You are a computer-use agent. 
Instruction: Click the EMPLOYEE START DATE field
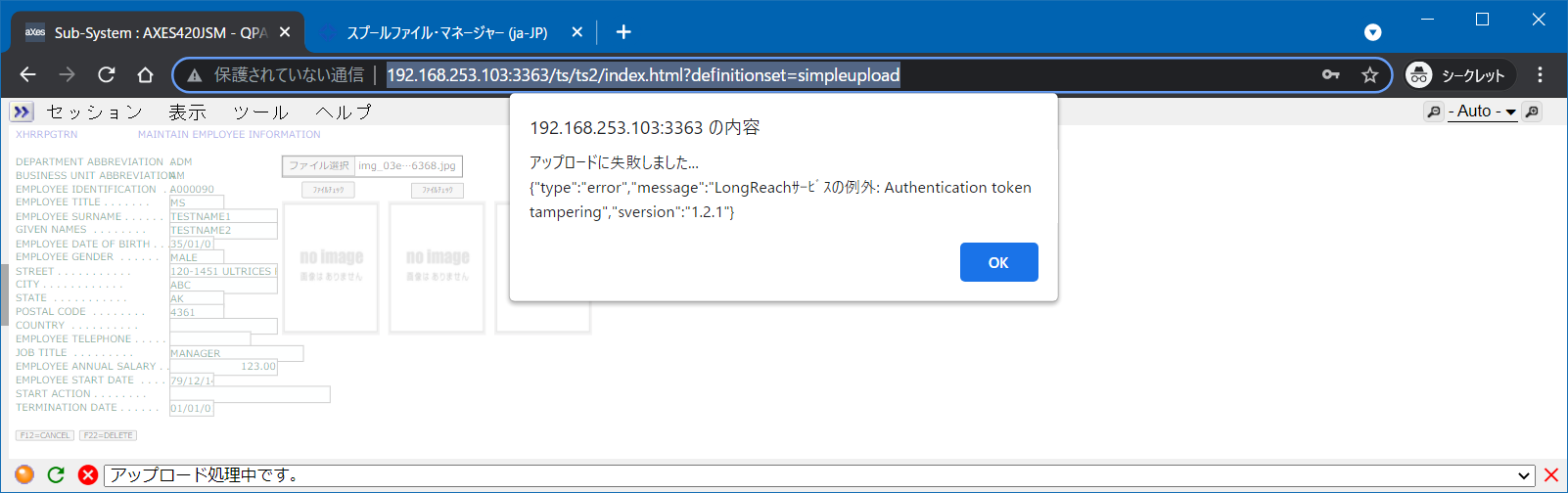click(x=192, y=381)
